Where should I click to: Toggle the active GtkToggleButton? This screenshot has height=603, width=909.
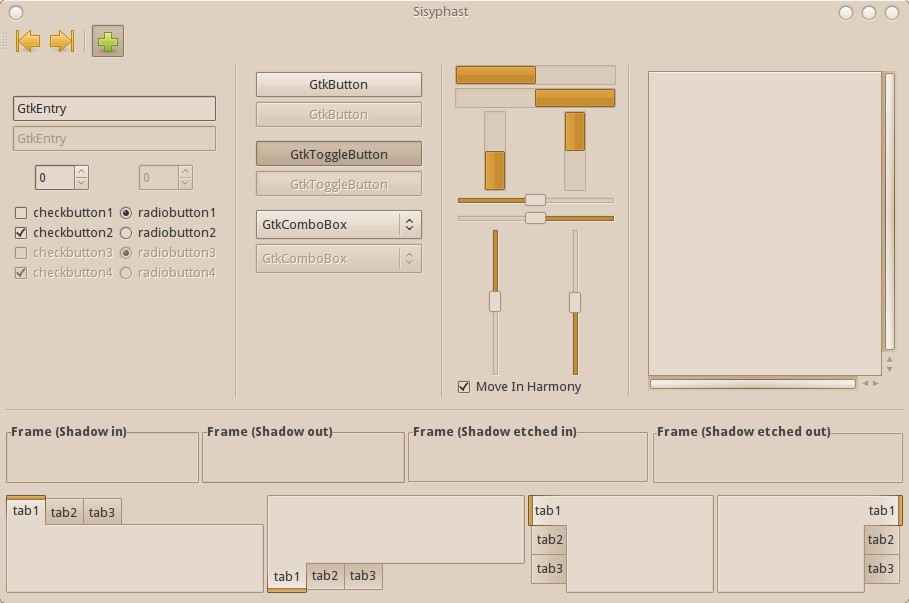pyautogui.click(x=339, y=154)
